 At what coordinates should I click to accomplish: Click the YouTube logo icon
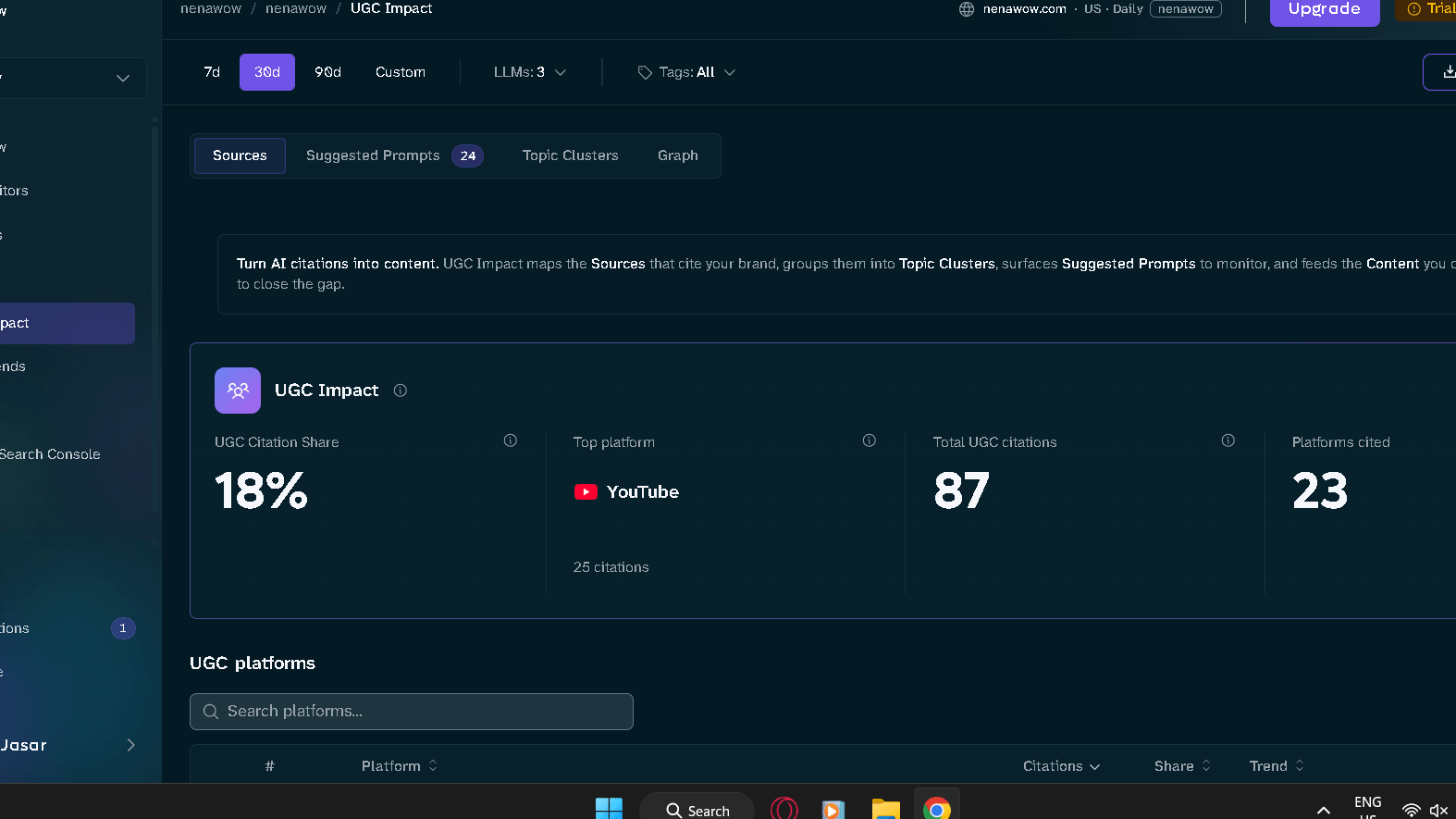(586, 492)
